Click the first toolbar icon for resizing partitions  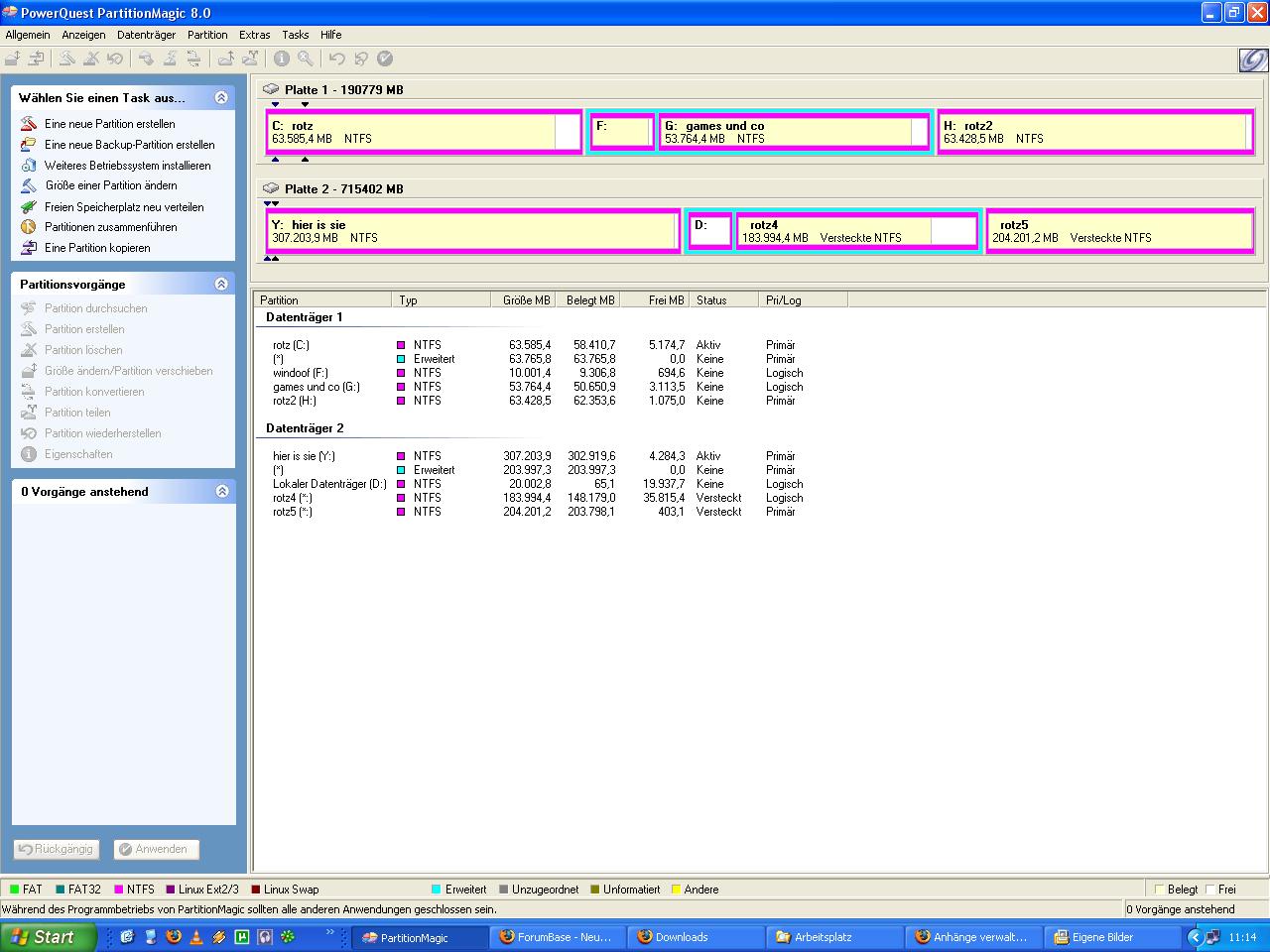(13, 59)
